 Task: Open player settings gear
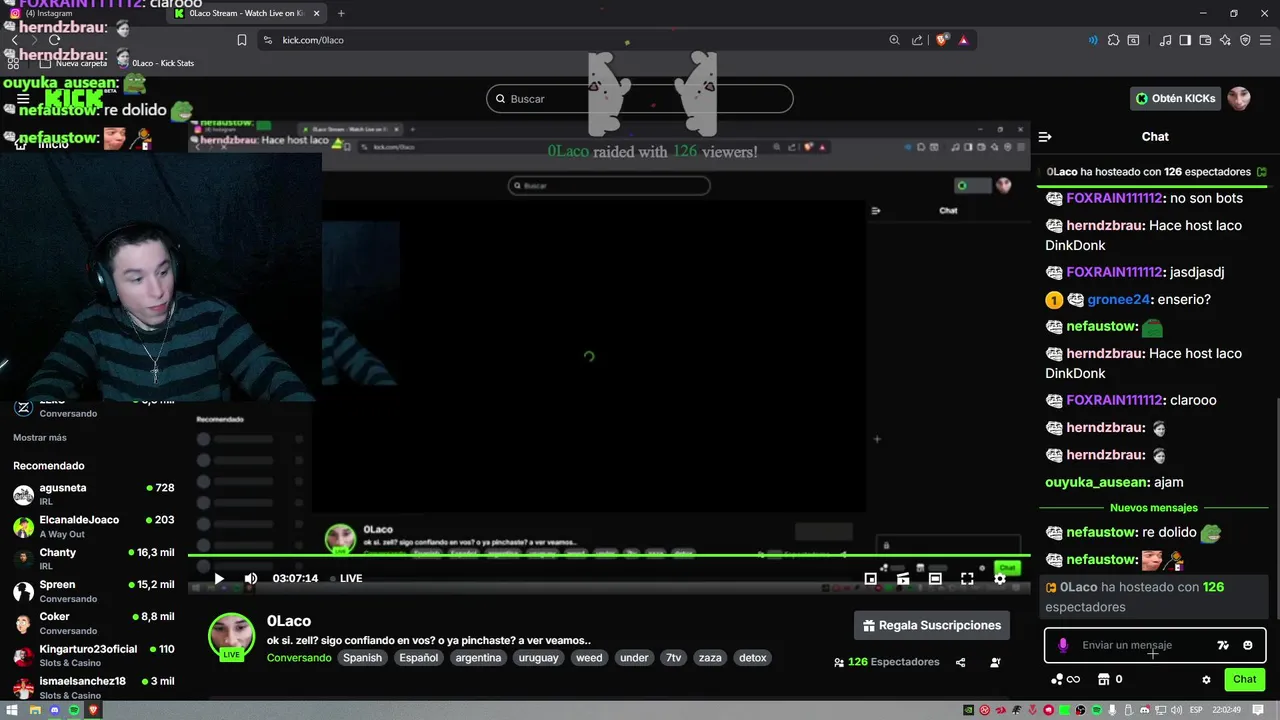(999, 578)
